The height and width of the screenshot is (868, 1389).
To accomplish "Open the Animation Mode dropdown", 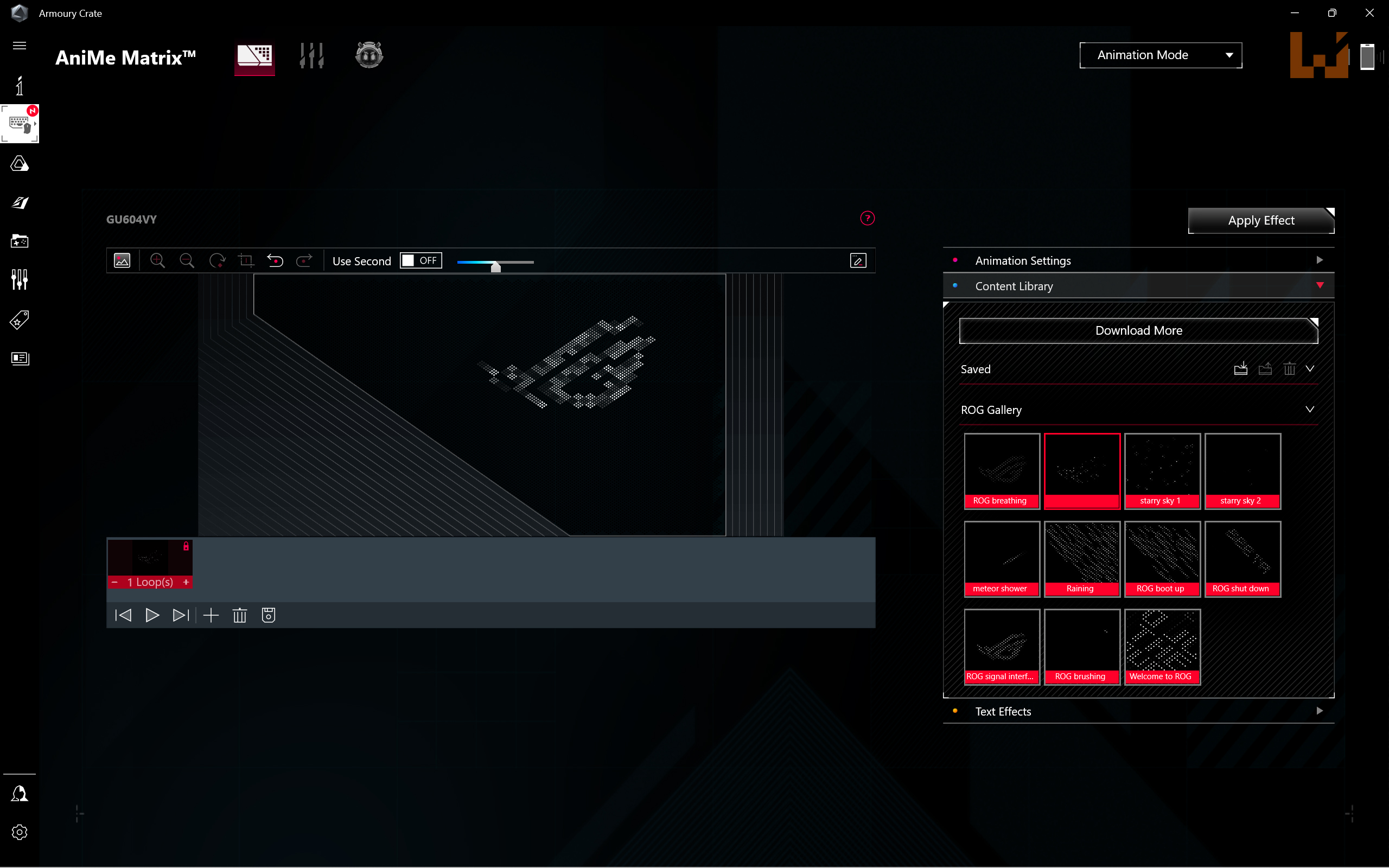I will pos(1161,55).
